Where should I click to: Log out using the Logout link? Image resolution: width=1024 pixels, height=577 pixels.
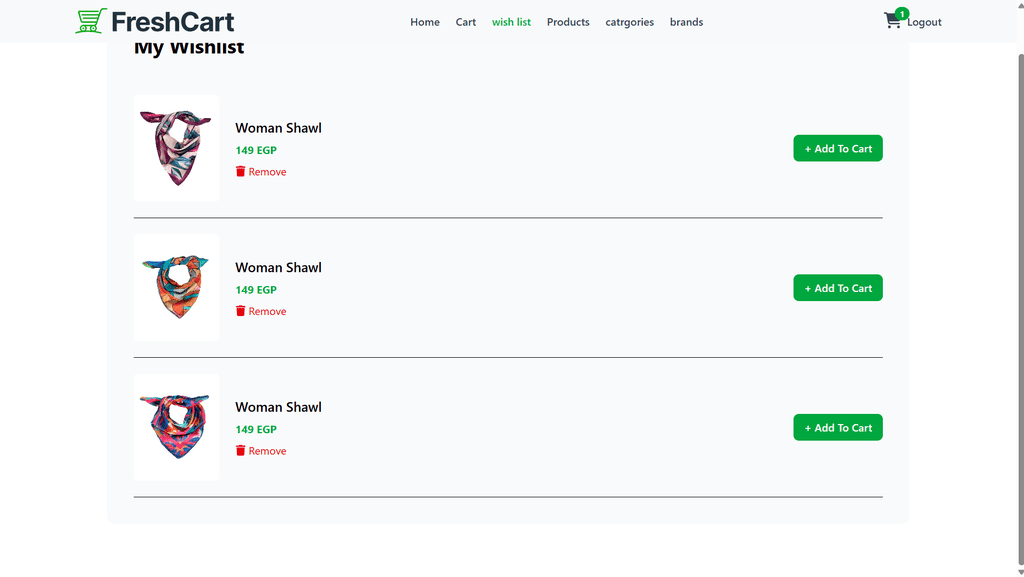point(925,22)
